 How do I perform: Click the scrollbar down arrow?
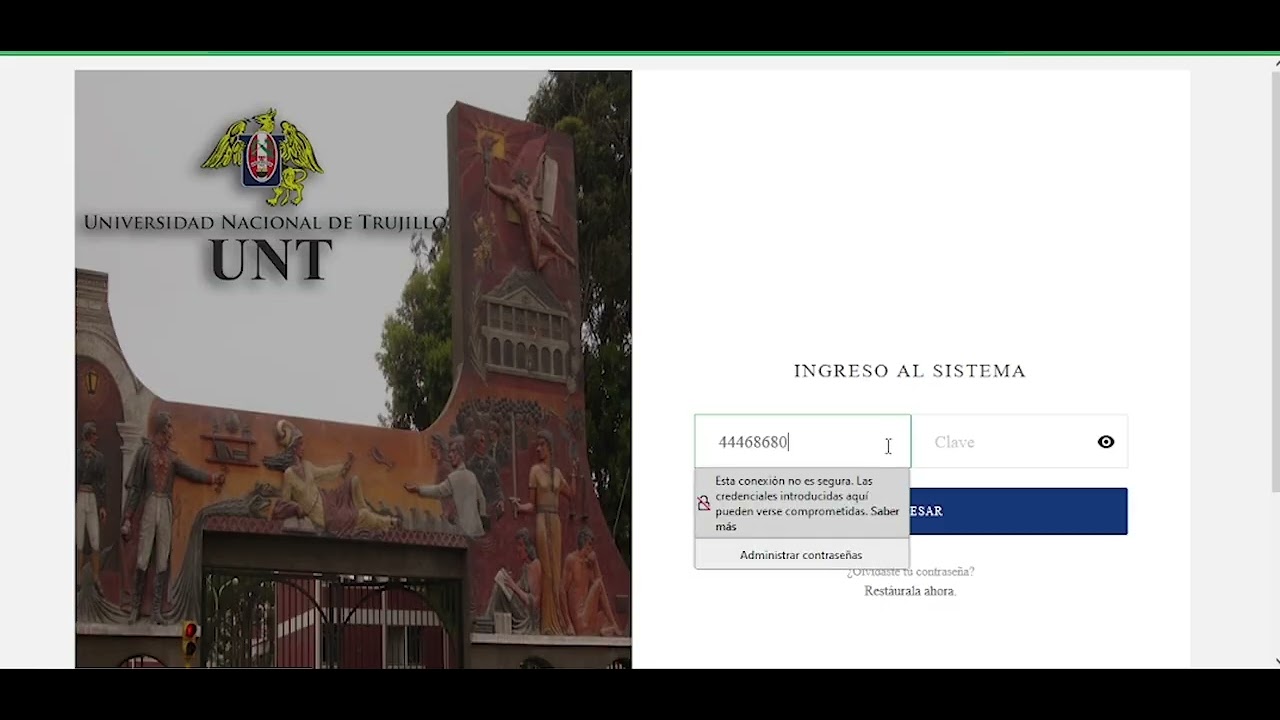point(1276,662)
